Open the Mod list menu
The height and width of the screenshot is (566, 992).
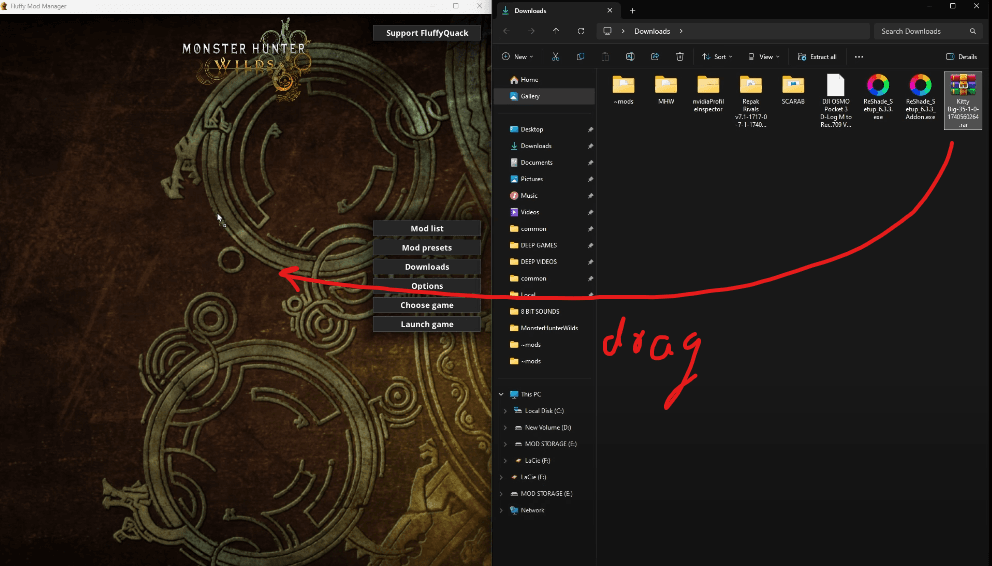coord(427,228)
